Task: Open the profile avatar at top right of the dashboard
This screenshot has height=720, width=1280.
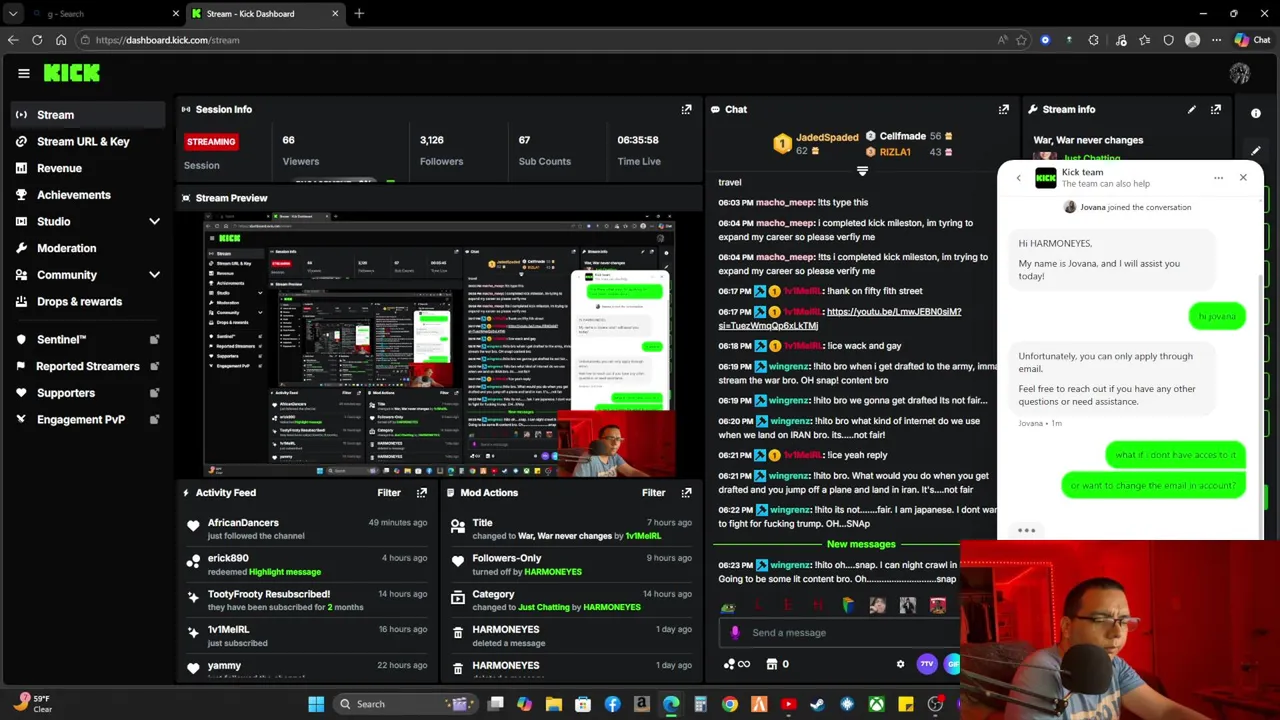Action: tap(1239, 73)
